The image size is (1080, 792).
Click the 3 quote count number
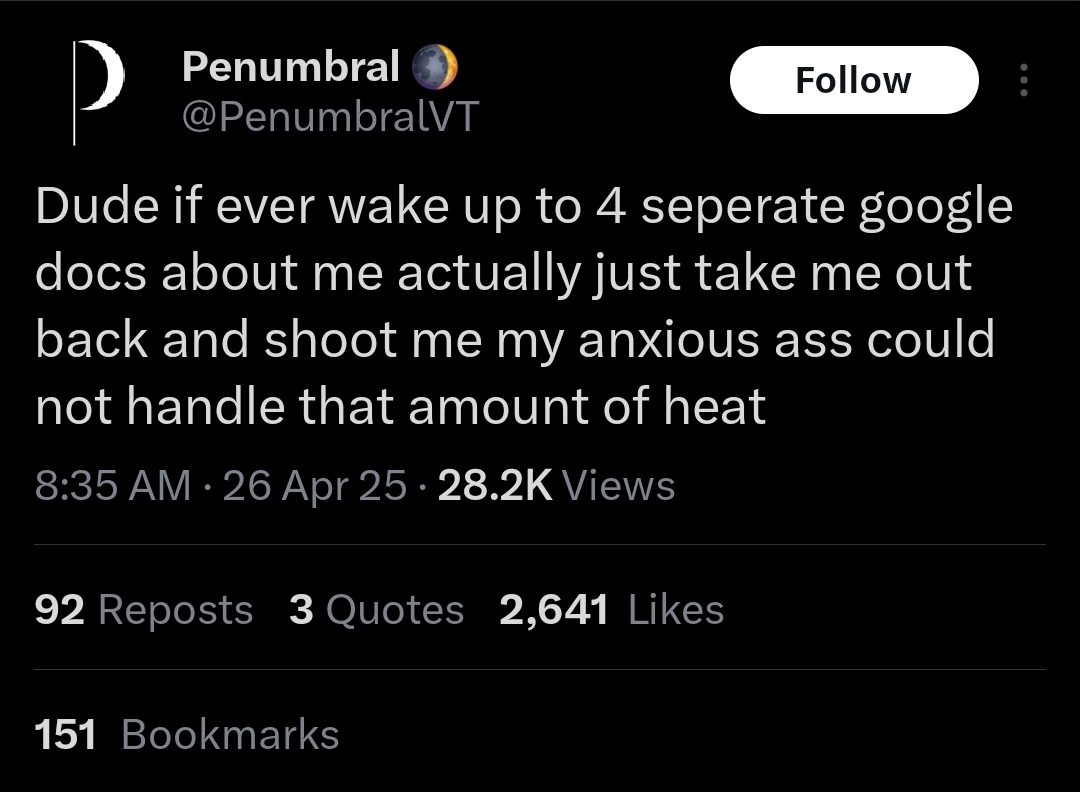point(301,610)
